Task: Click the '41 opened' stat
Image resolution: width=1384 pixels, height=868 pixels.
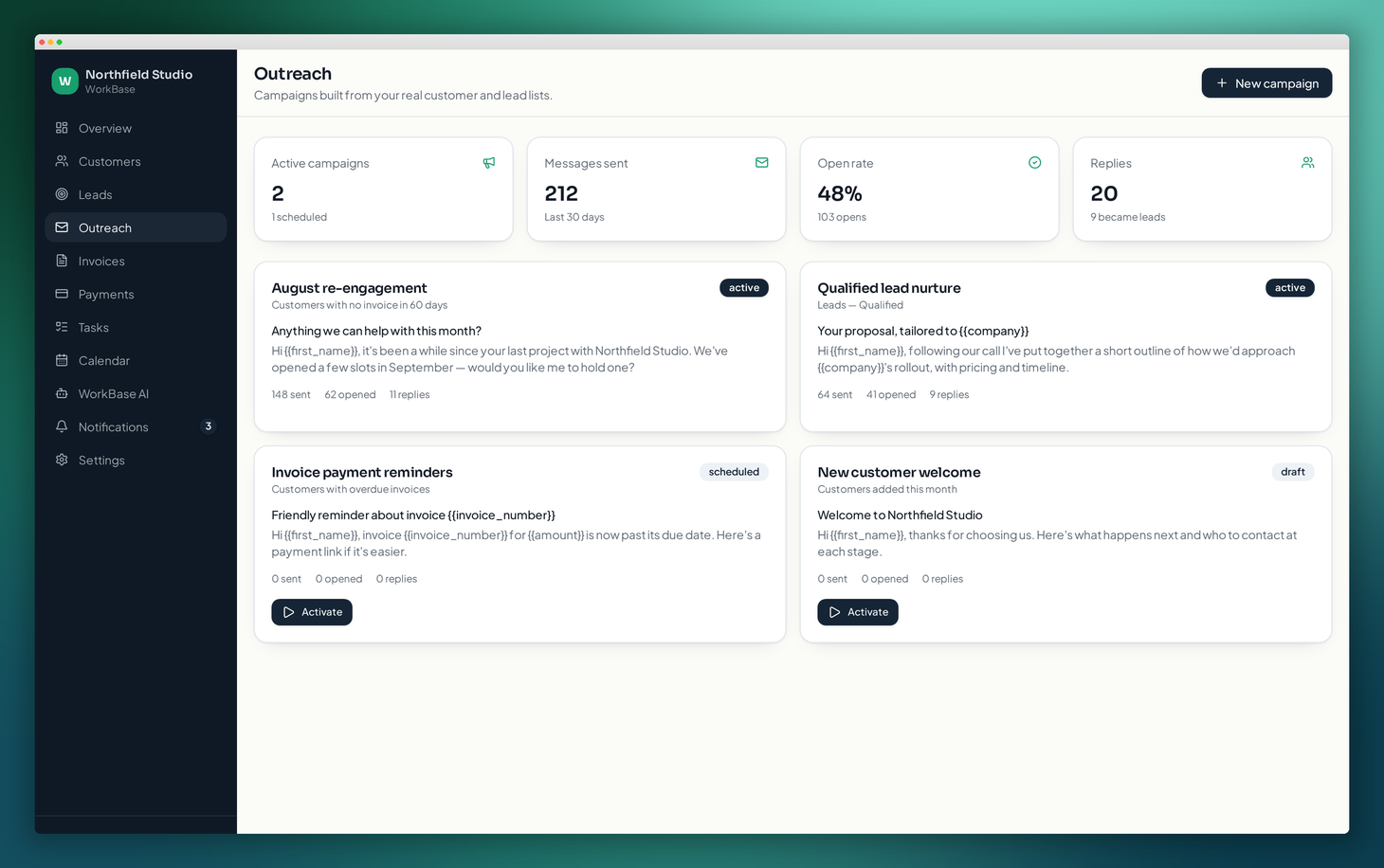Action: pyautogui.click(x=891, y=395)
